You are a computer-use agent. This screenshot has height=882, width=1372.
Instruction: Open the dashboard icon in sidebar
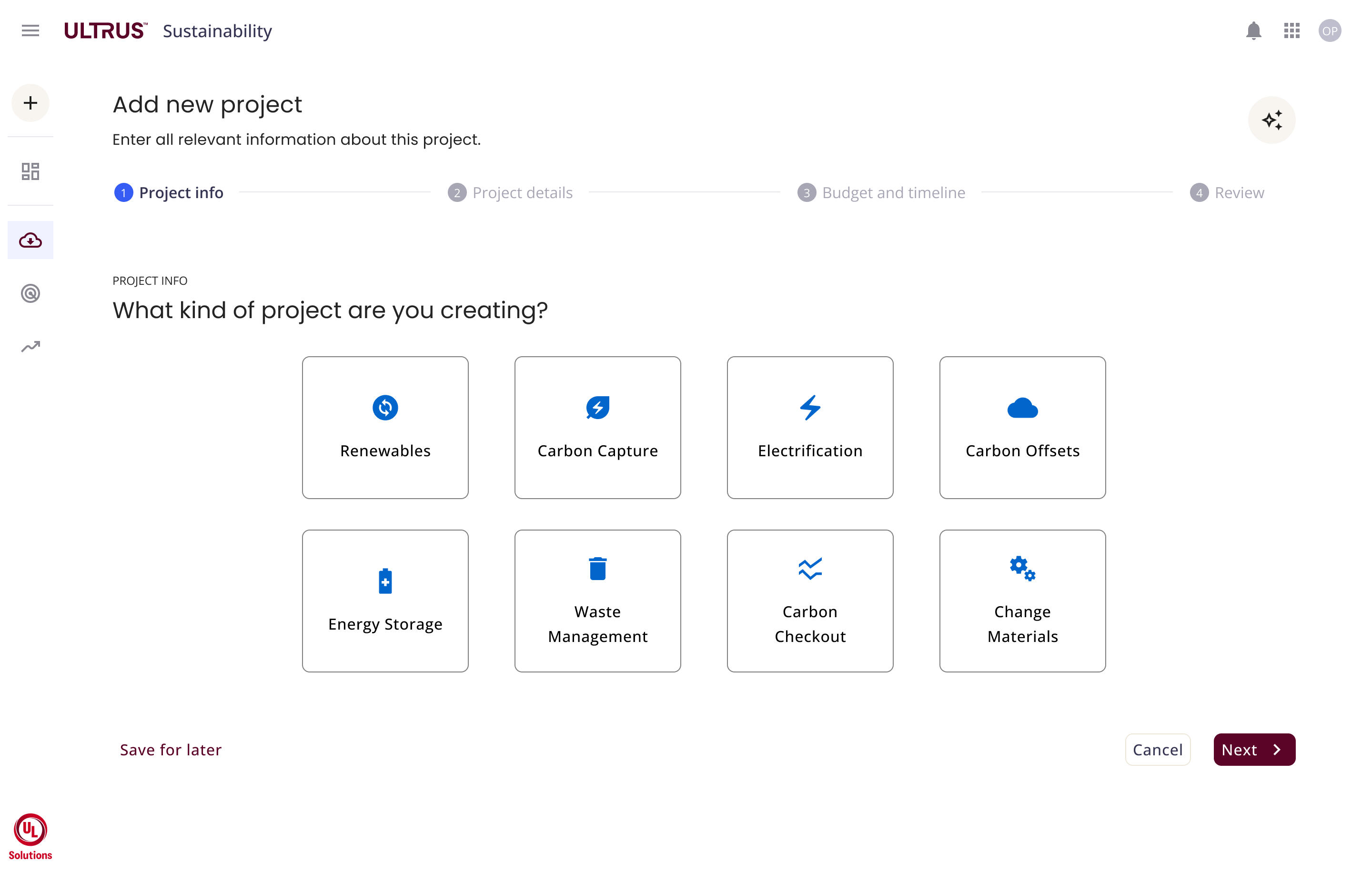pyautogui.click(x=30, y=171)
